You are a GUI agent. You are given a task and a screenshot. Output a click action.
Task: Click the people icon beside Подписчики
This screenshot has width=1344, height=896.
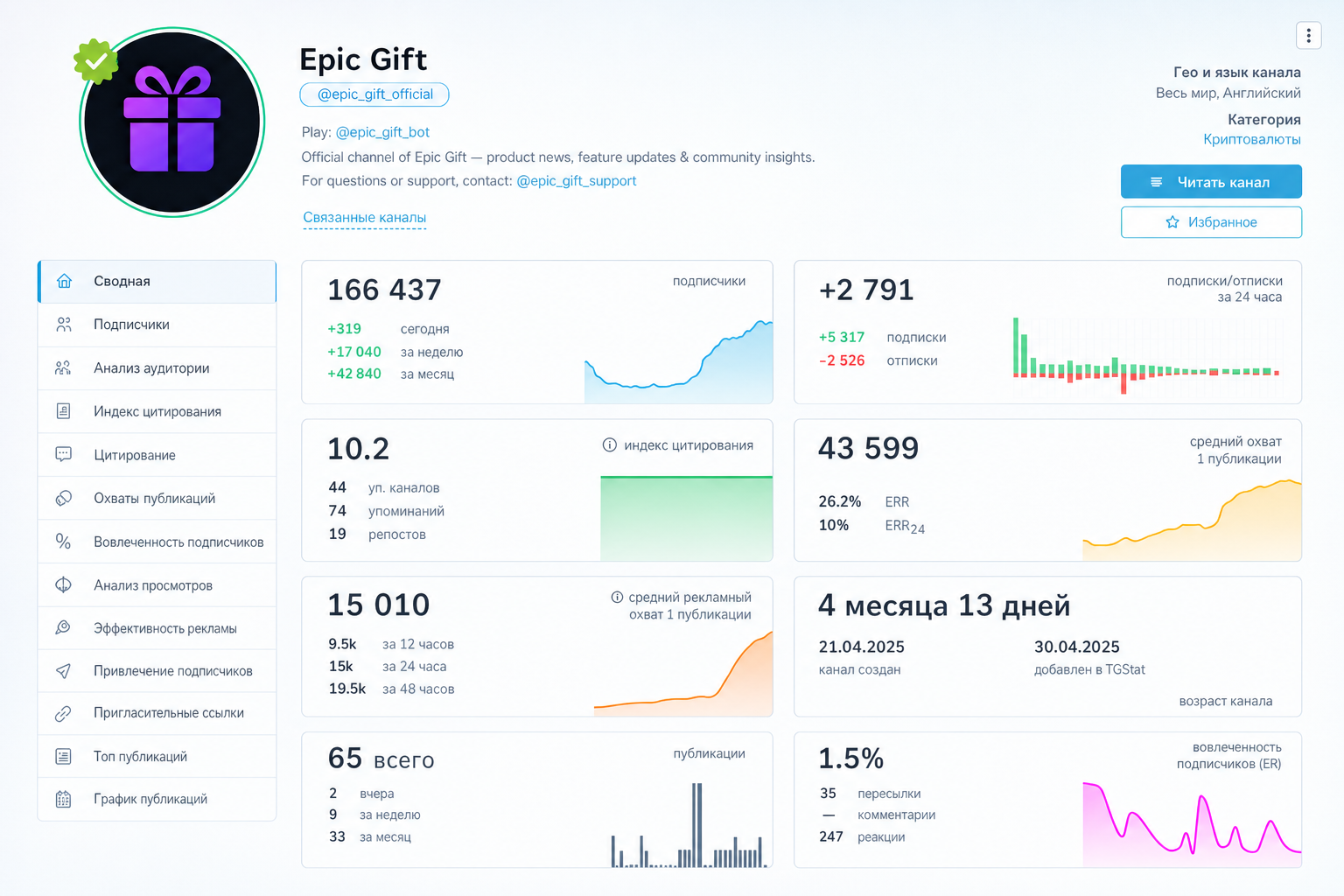(x=64, y=325)
